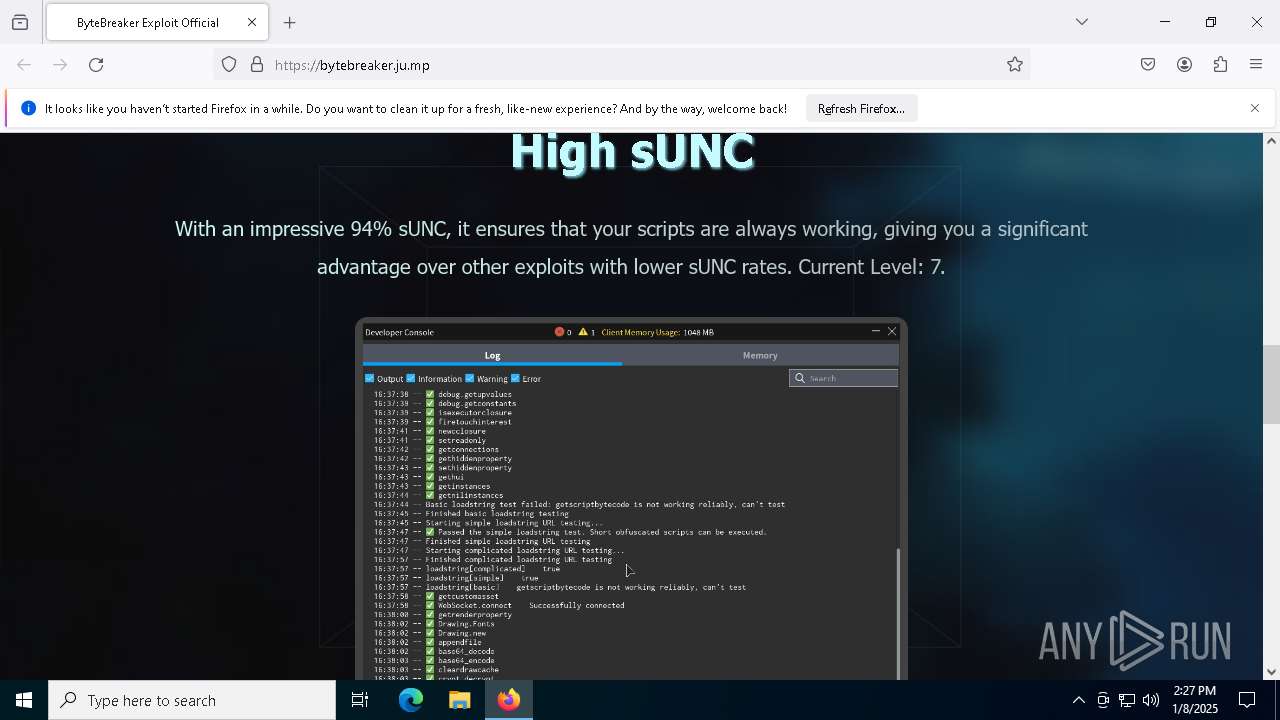Open Firefox recent browsing view icon

pos(20,22)
